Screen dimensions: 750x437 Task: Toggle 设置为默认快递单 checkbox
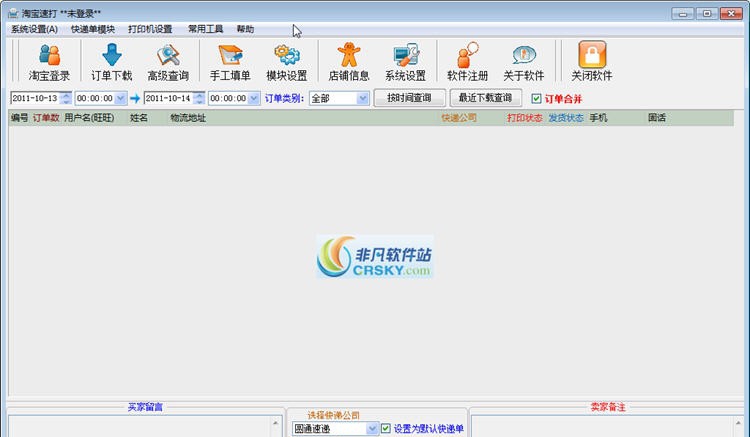point(386,428)
